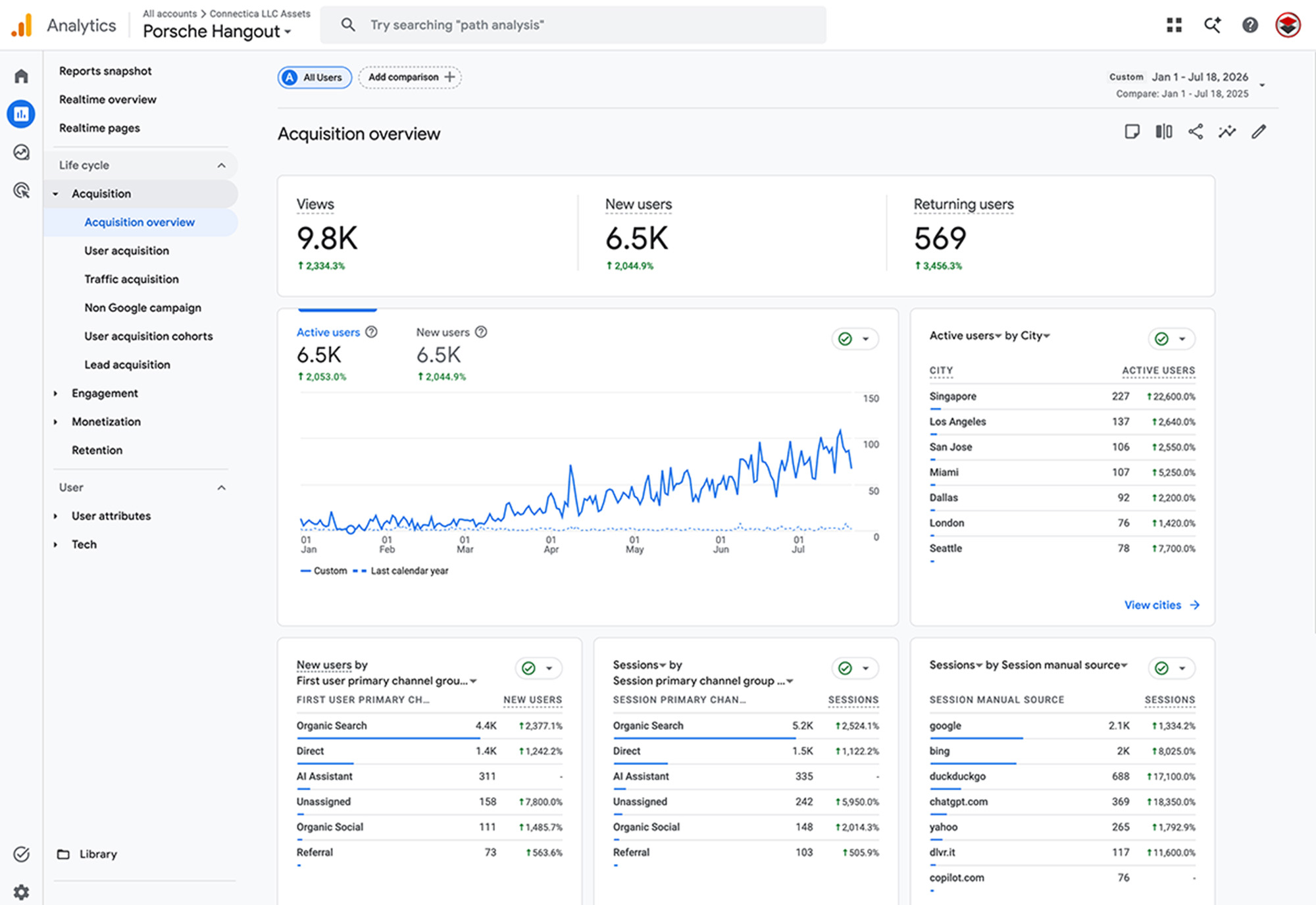The height and width of the screenshot is (905, 1316).
Task: Expand the Tech section
Action: pos(56,544)
